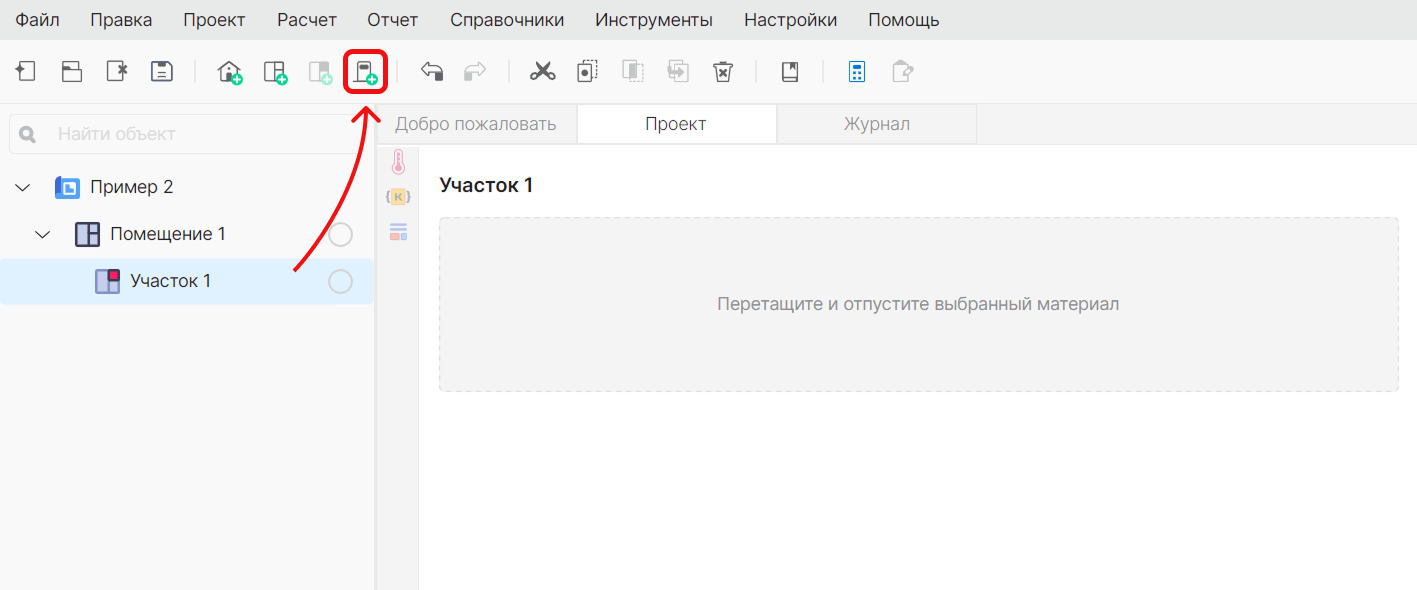Open reference book icon in toolbar
Viewport: 1417px width, 590px height.
coord(790,72)
